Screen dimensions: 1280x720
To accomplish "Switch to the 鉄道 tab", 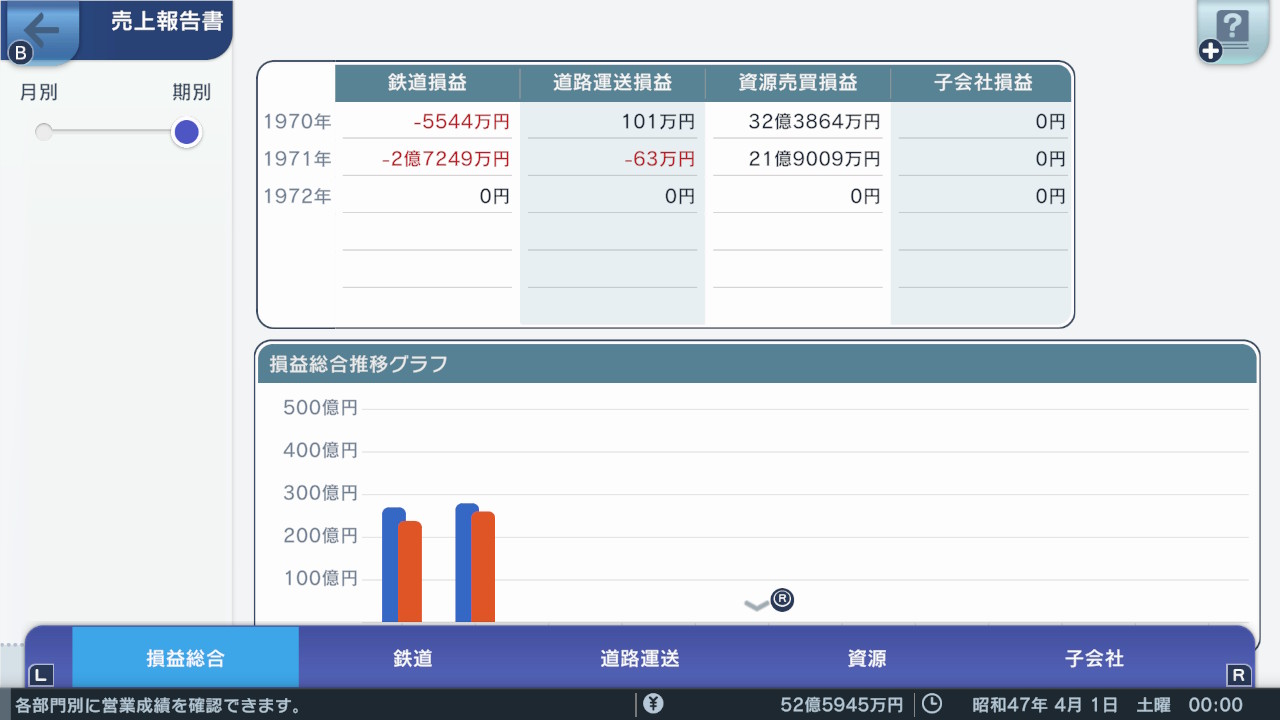I will tap(413, 658).
